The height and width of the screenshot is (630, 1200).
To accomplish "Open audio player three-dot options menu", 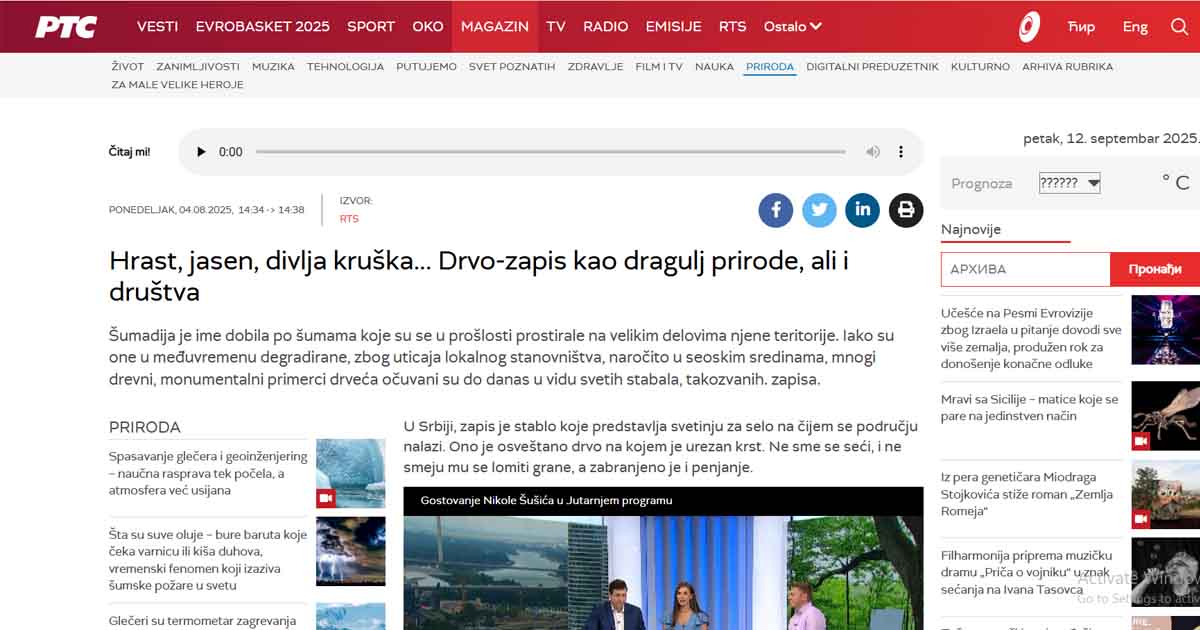I will [900, 152].
